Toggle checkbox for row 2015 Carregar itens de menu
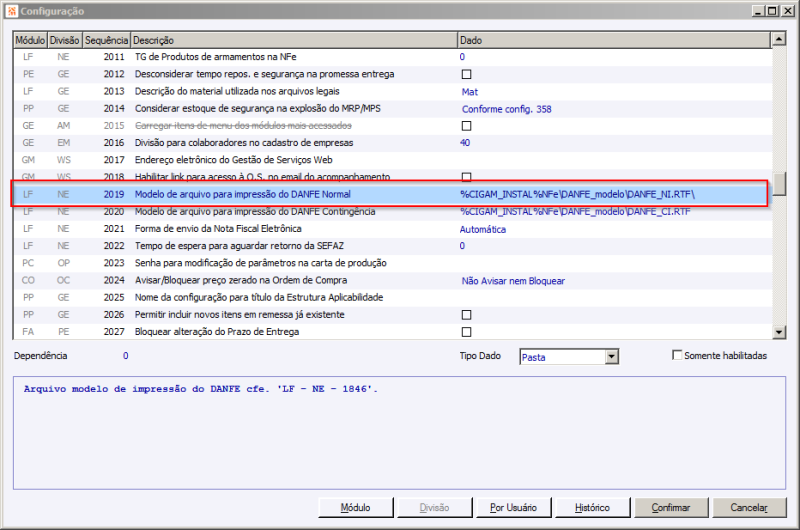 point(466,125)
